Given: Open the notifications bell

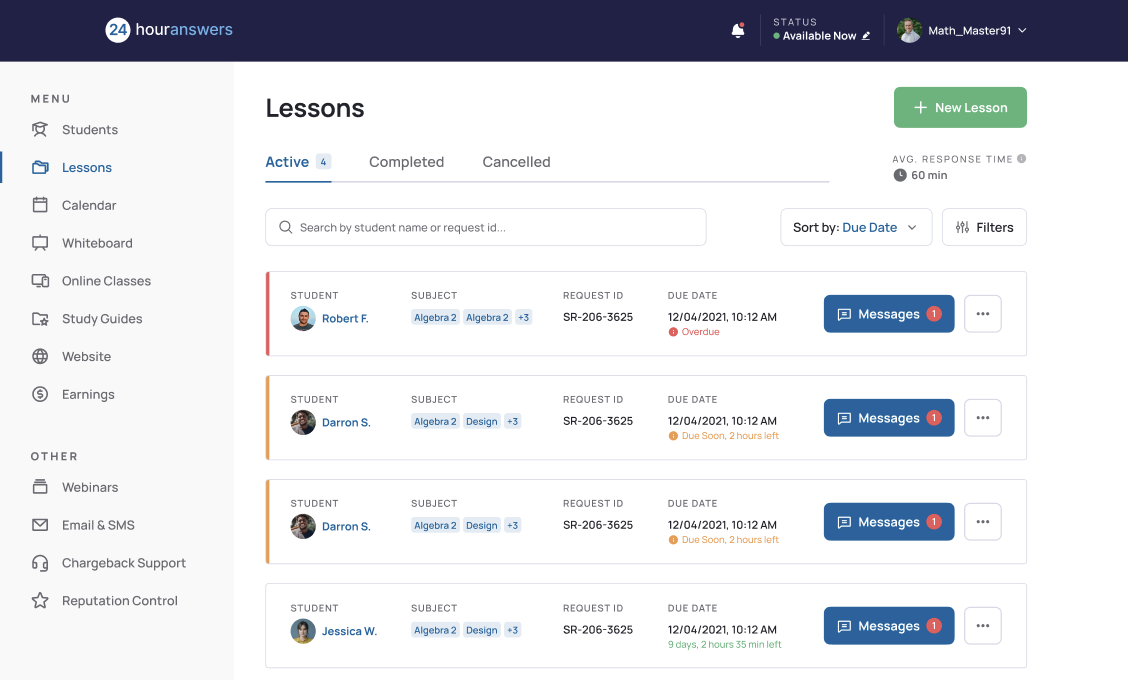Looking at the screenshot, I should point(737,30).
